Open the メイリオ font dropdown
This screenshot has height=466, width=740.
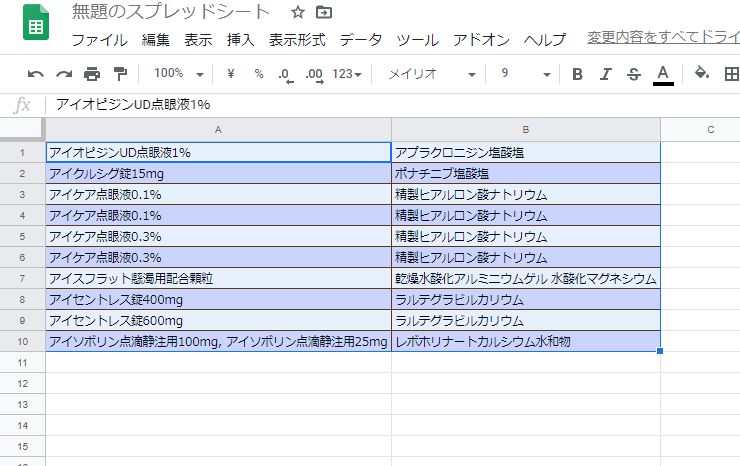pyautogui.click(x=432, y=74)
